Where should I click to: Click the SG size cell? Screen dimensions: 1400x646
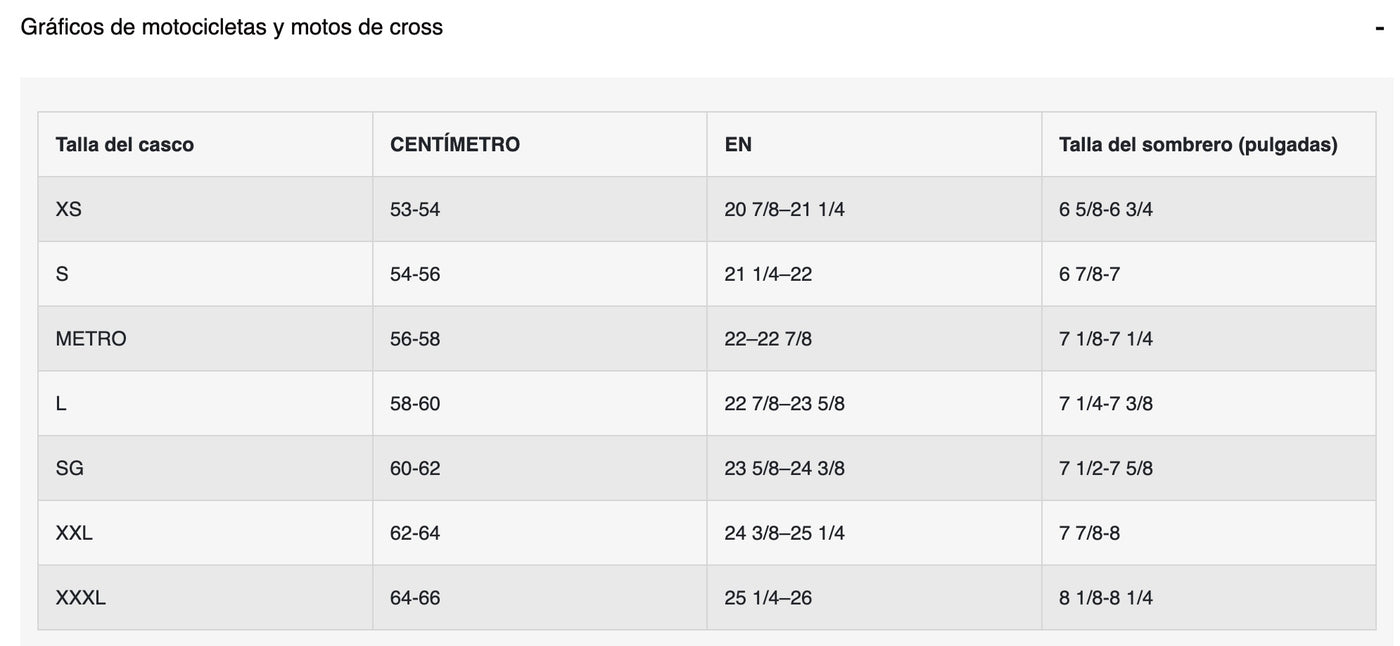pyautogui.click(x=70, y=468)
